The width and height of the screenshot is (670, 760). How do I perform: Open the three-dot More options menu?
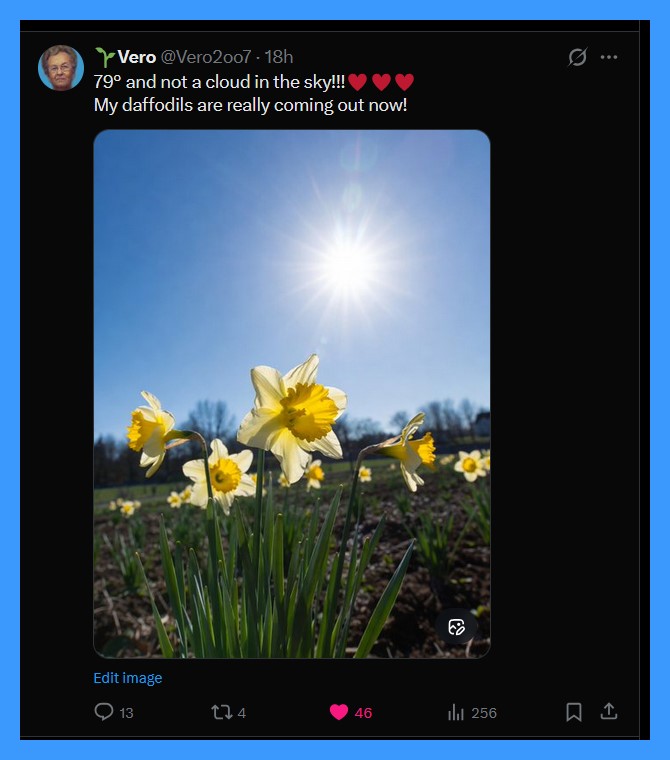coord(609,57)
